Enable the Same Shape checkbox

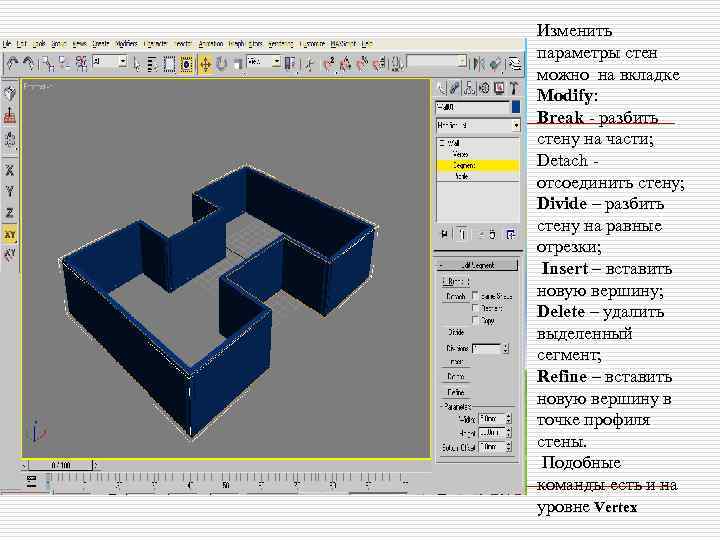475,296
